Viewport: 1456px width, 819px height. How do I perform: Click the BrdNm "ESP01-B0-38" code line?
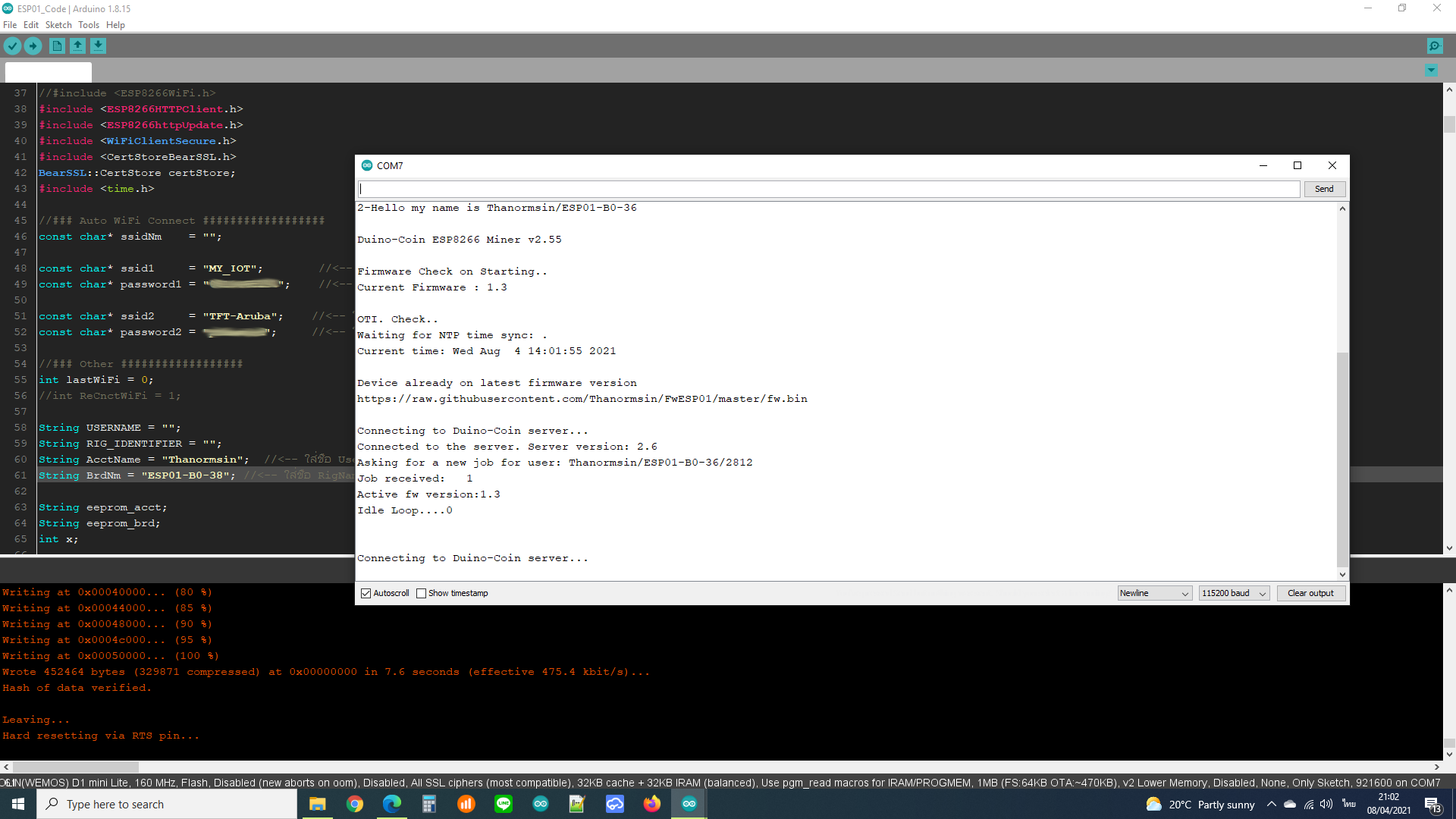(137, 475)
